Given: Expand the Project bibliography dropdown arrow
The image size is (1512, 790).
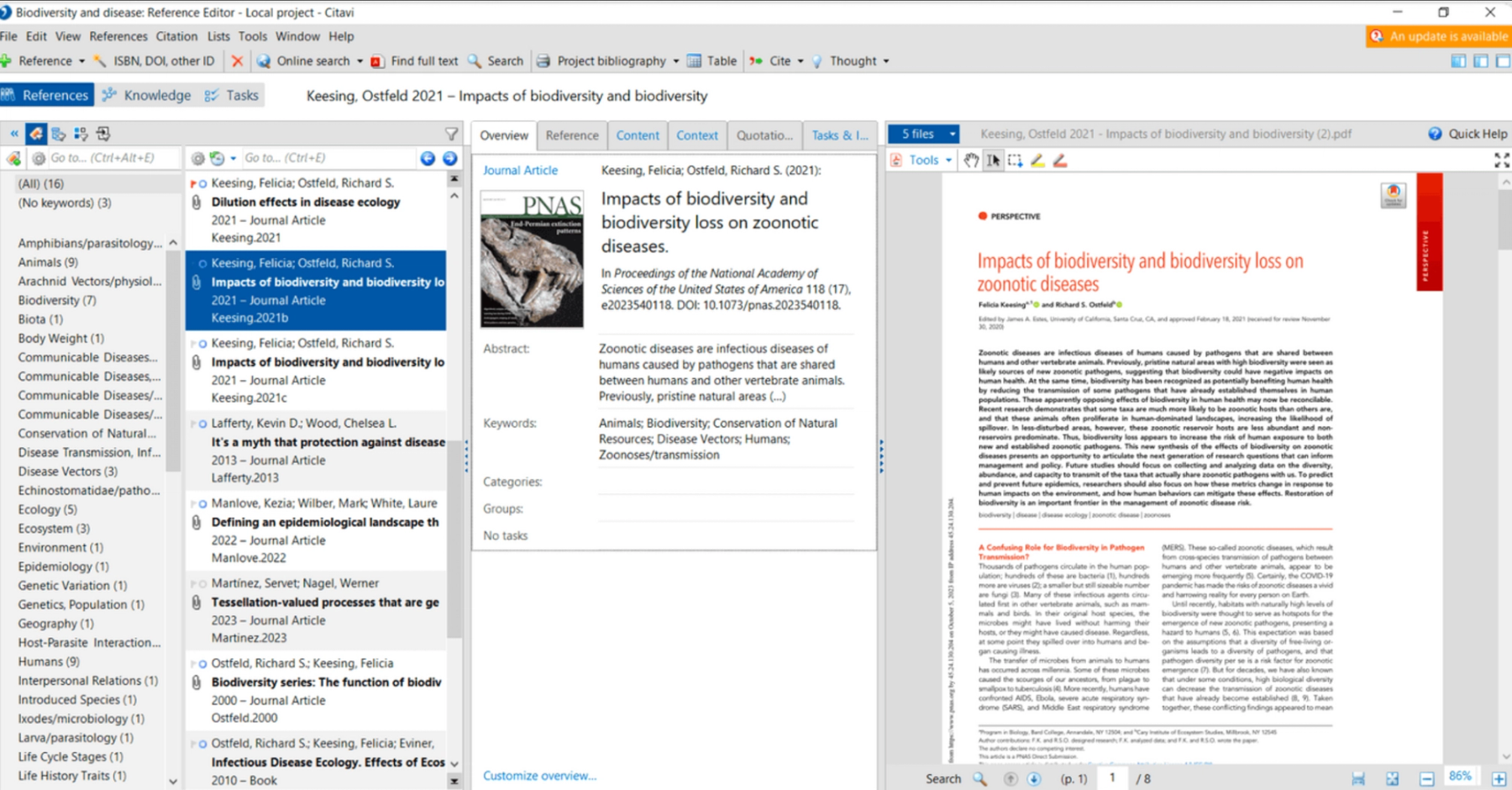Looking at the screenshot, I should [675, 61].
